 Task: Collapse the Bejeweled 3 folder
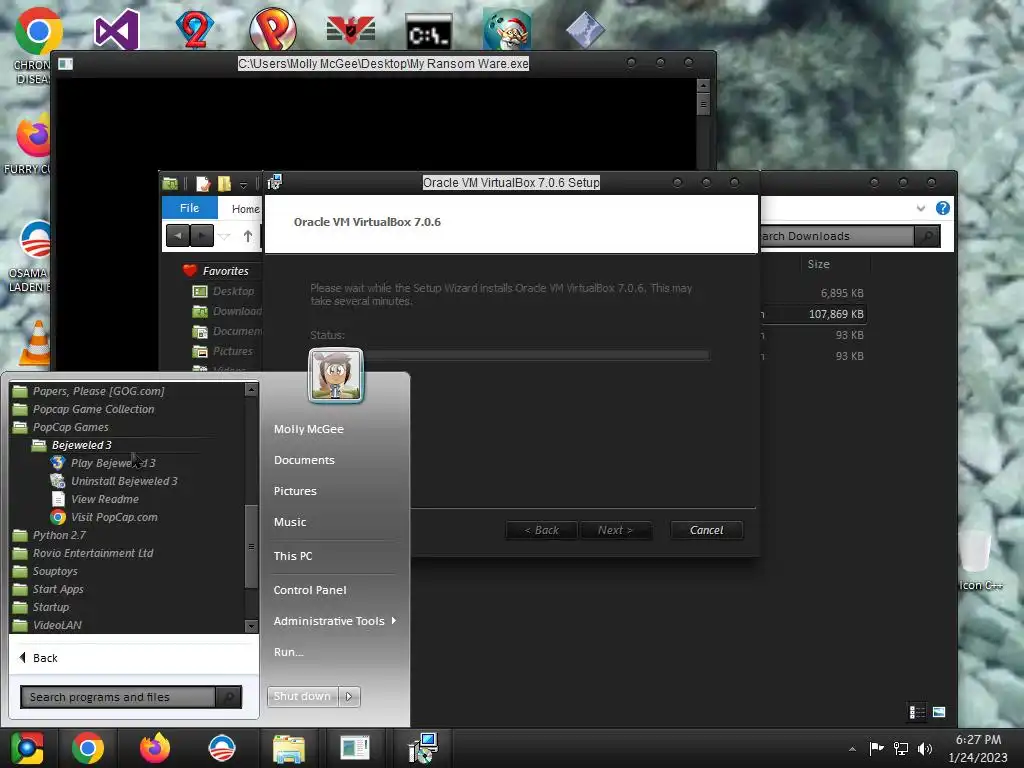coord(82,445)
